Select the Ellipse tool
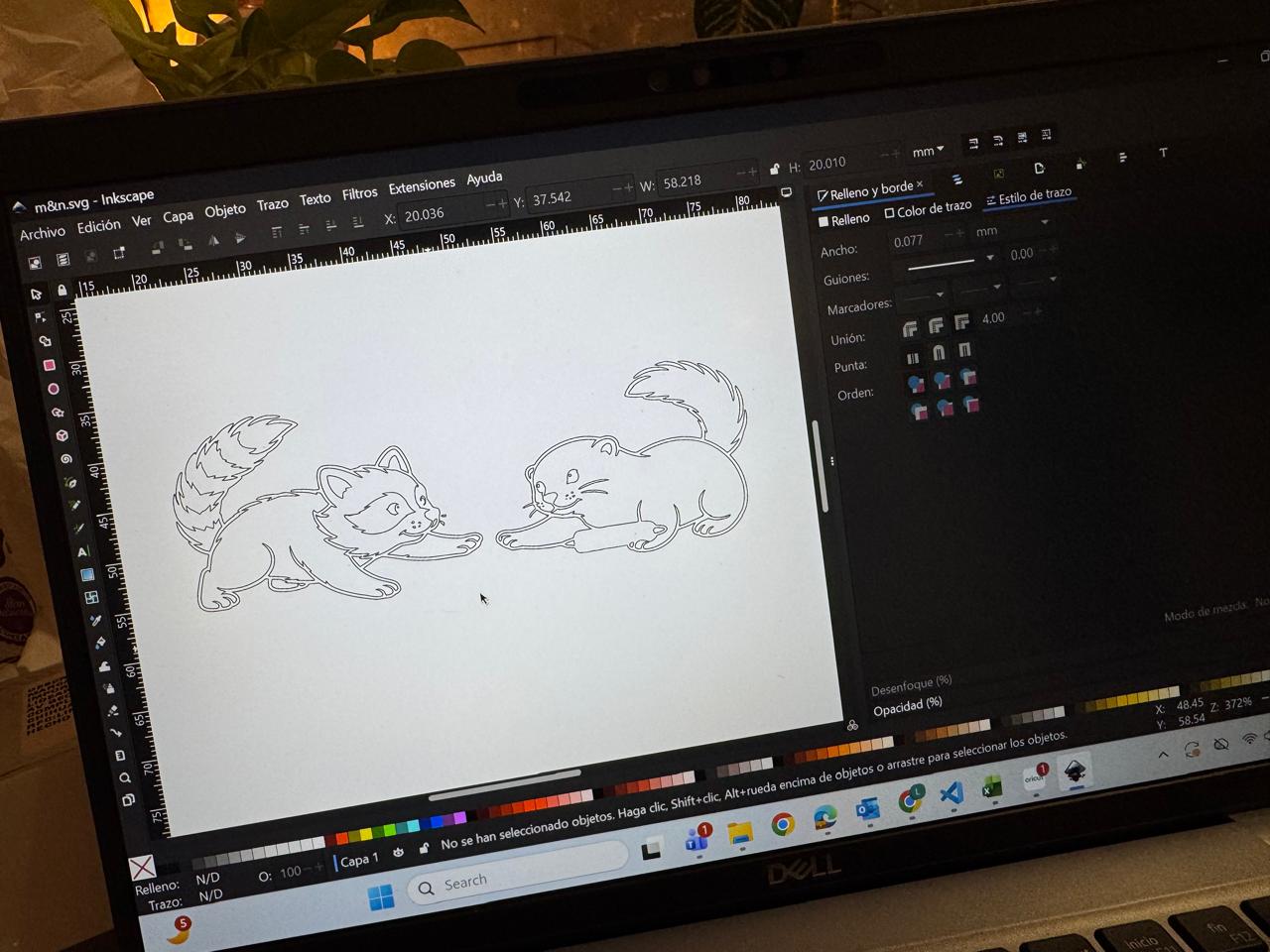The image size is (1270, 952). [53, 389]
